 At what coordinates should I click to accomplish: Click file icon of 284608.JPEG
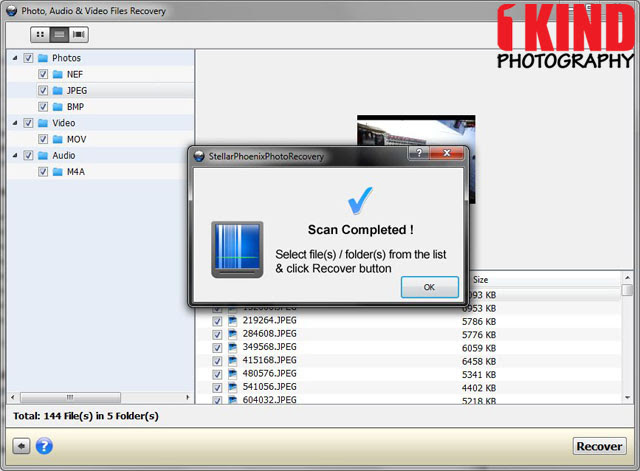tap(232, 334)
